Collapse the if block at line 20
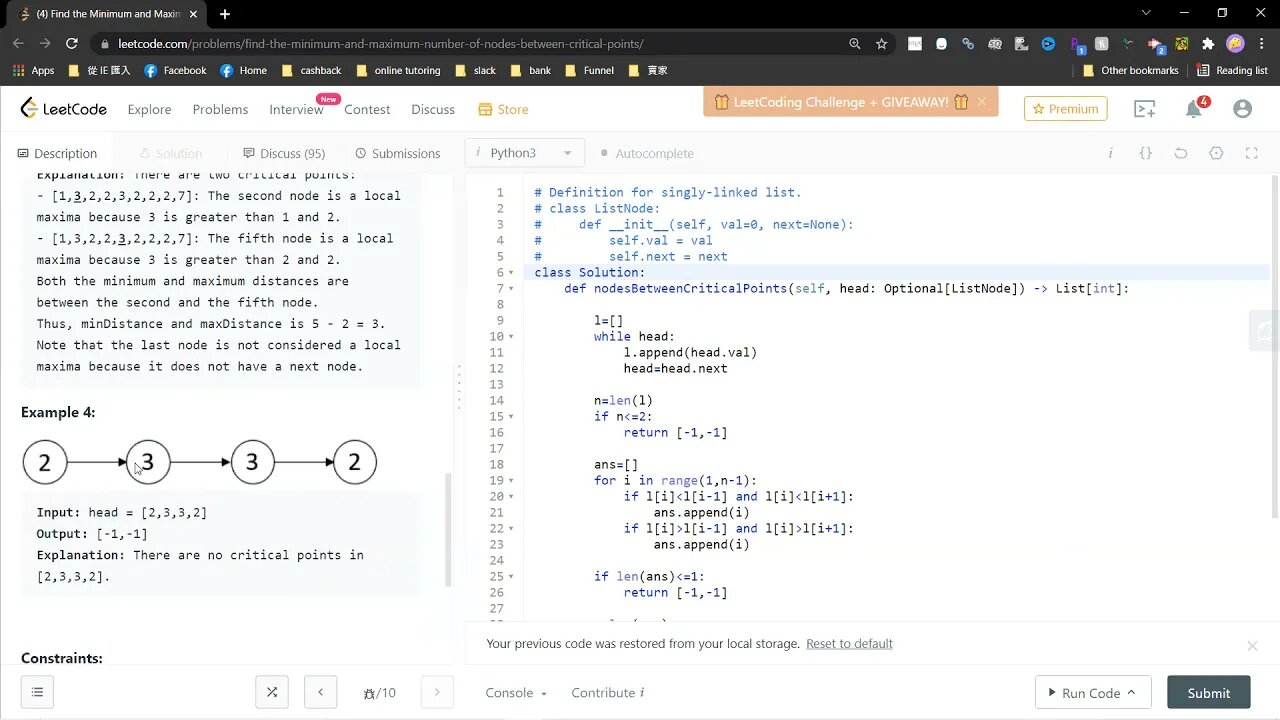 [511, 497]
